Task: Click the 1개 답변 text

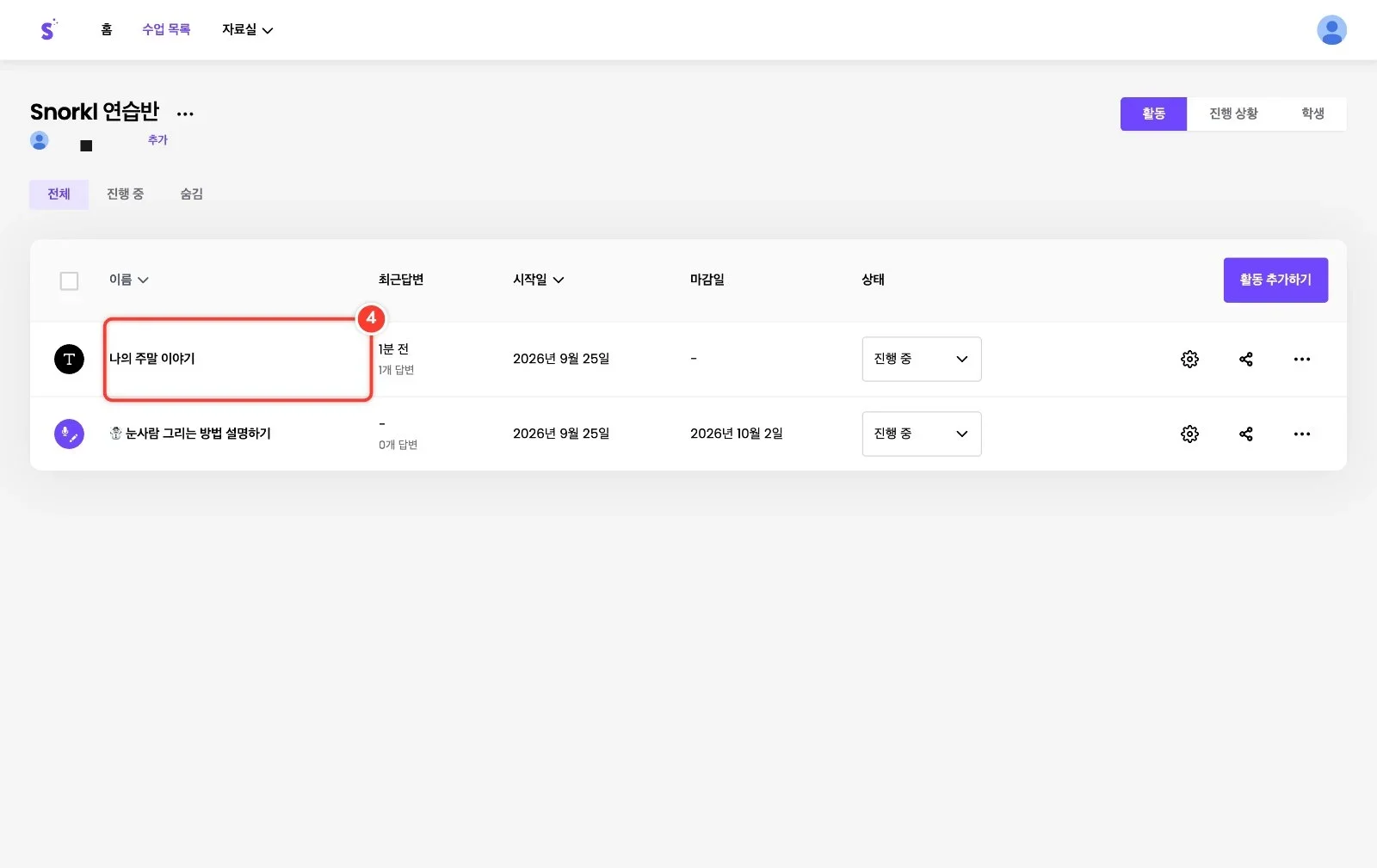Action: [x=397, y=370]
